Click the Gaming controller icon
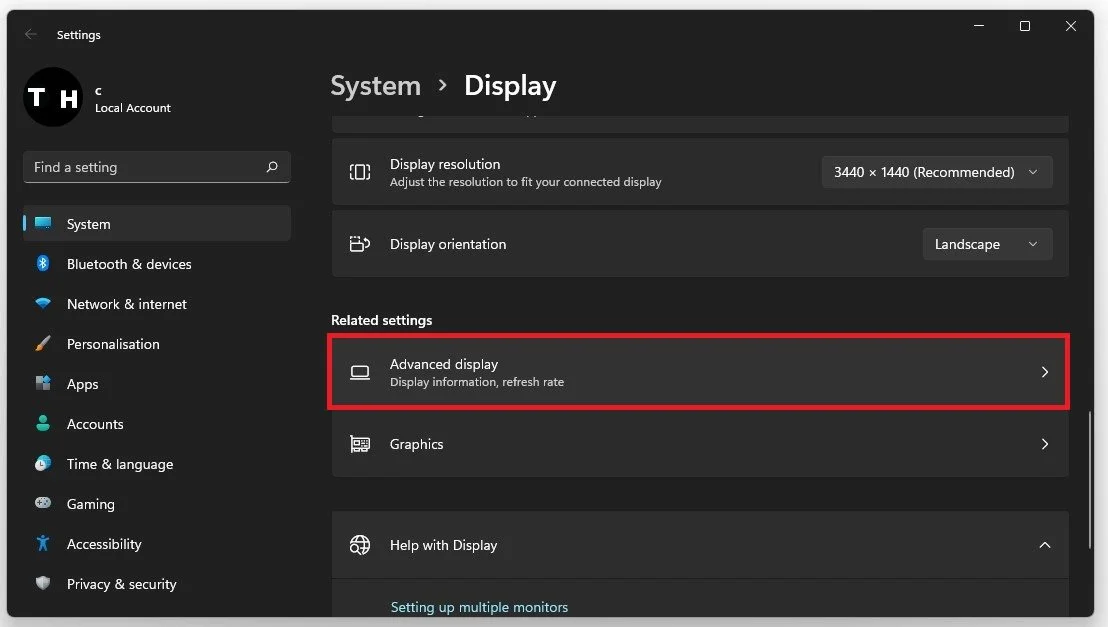This screenshot has height=627, width=1108. tap(43, 503)
